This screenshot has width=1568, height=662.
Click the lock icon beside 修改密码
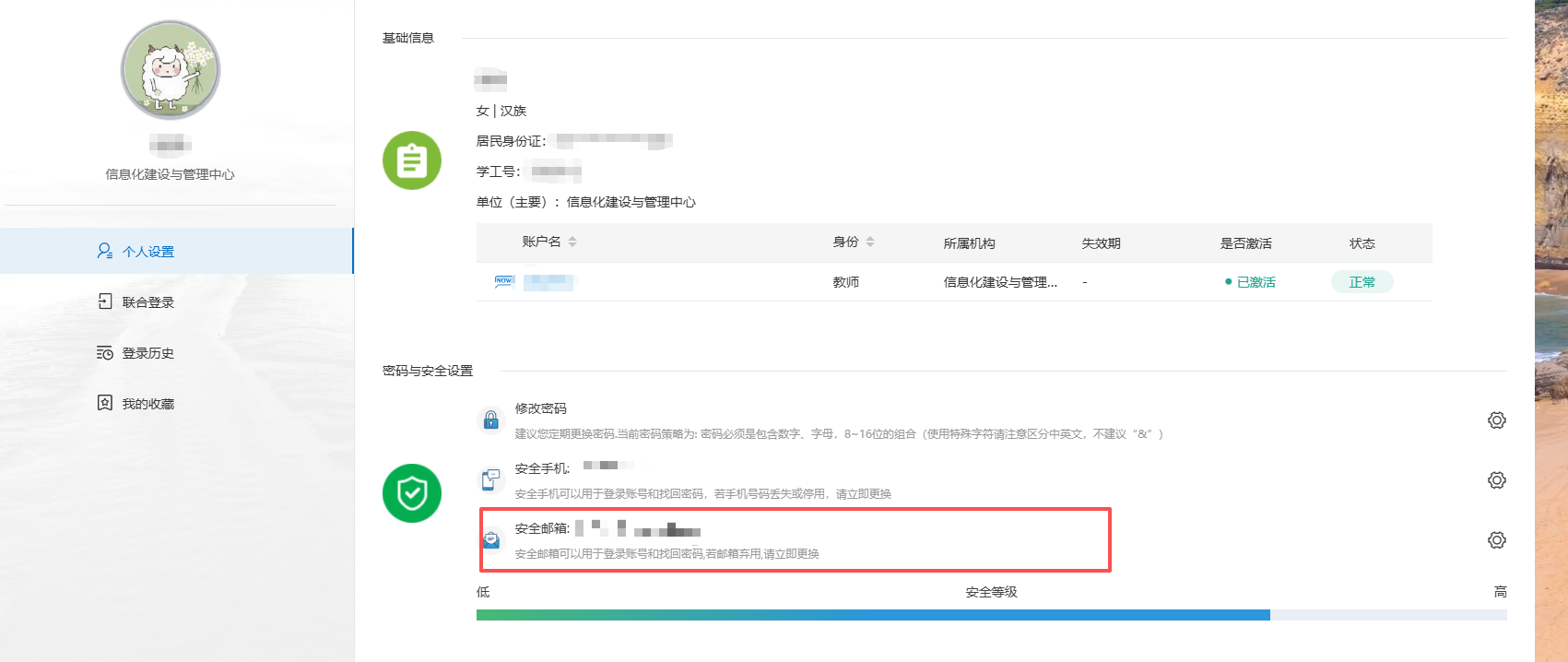pos(491,420)
